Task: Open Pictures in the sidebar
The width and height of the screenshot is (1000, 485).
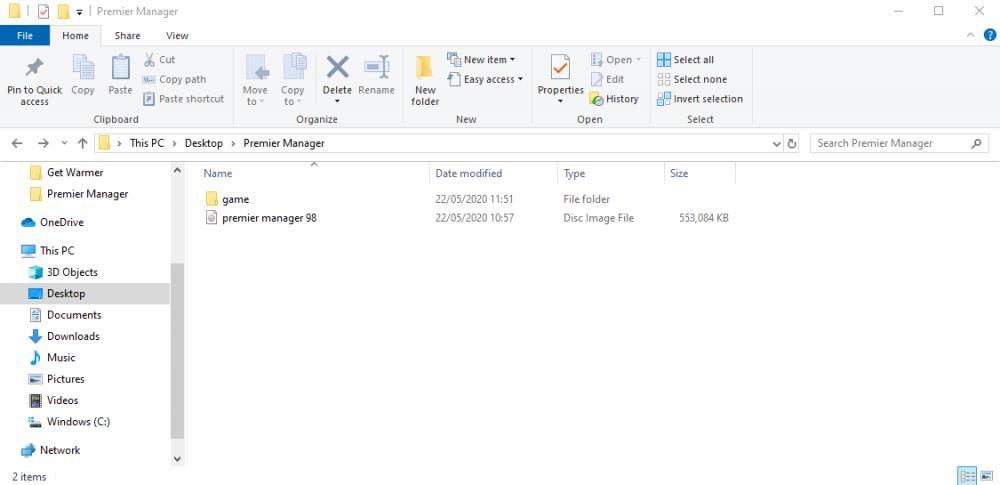Action: 57,379
